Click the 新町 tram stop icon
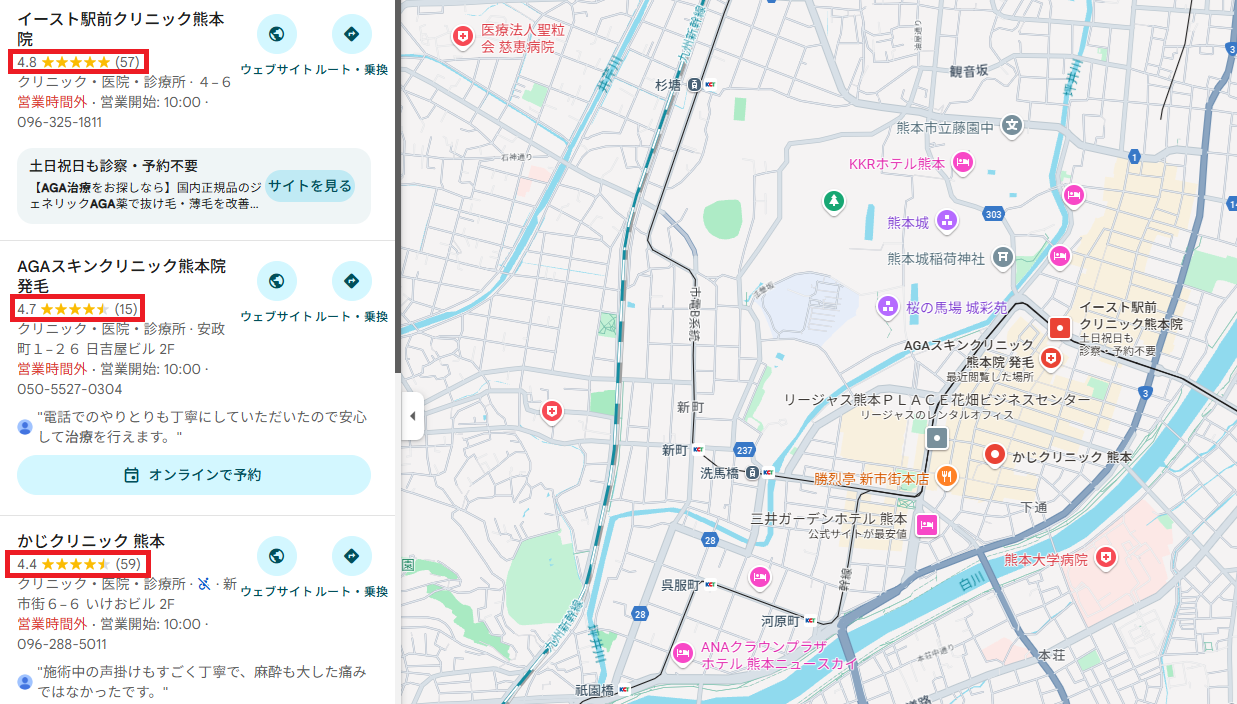The height and width of the screenshot is (704, 1237). coord(698,450)
